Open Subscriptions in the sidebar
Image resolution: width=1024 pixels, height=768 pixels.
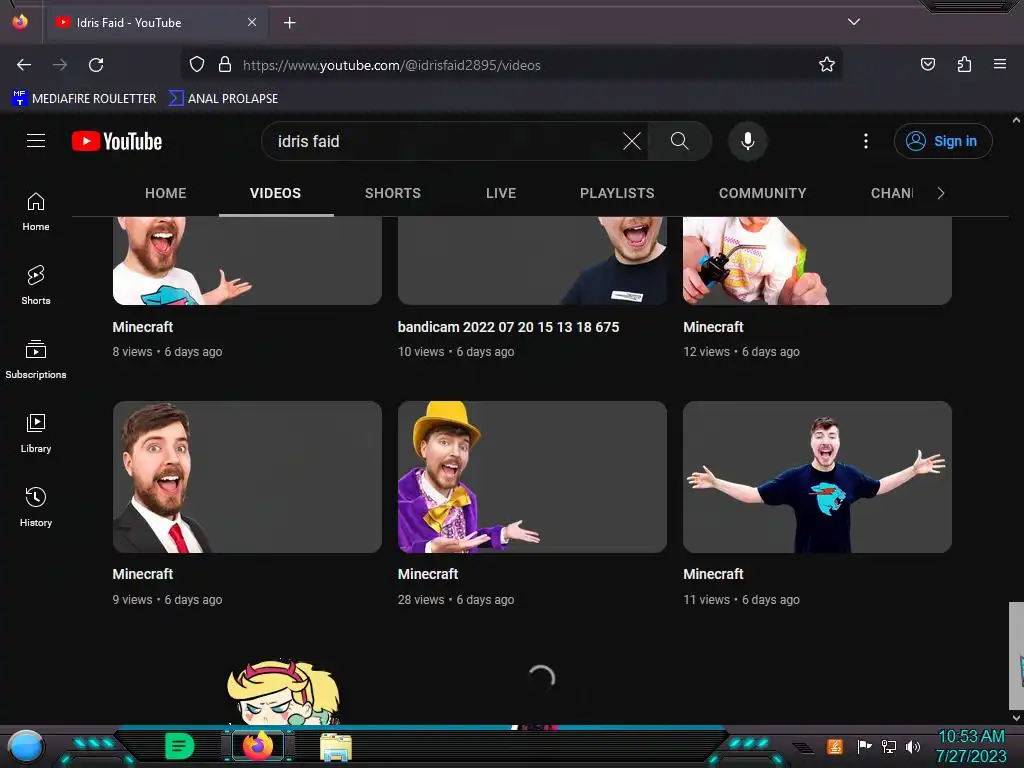pyautogui.click(x=36, y=359)
